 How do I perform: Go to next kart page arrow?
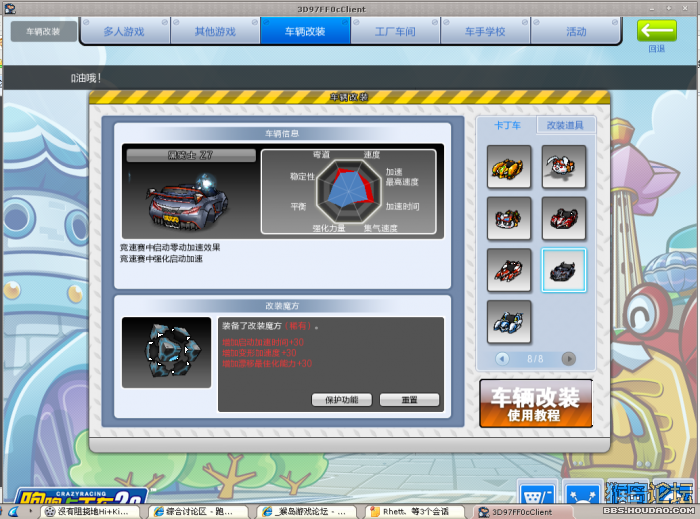point(568,359)
